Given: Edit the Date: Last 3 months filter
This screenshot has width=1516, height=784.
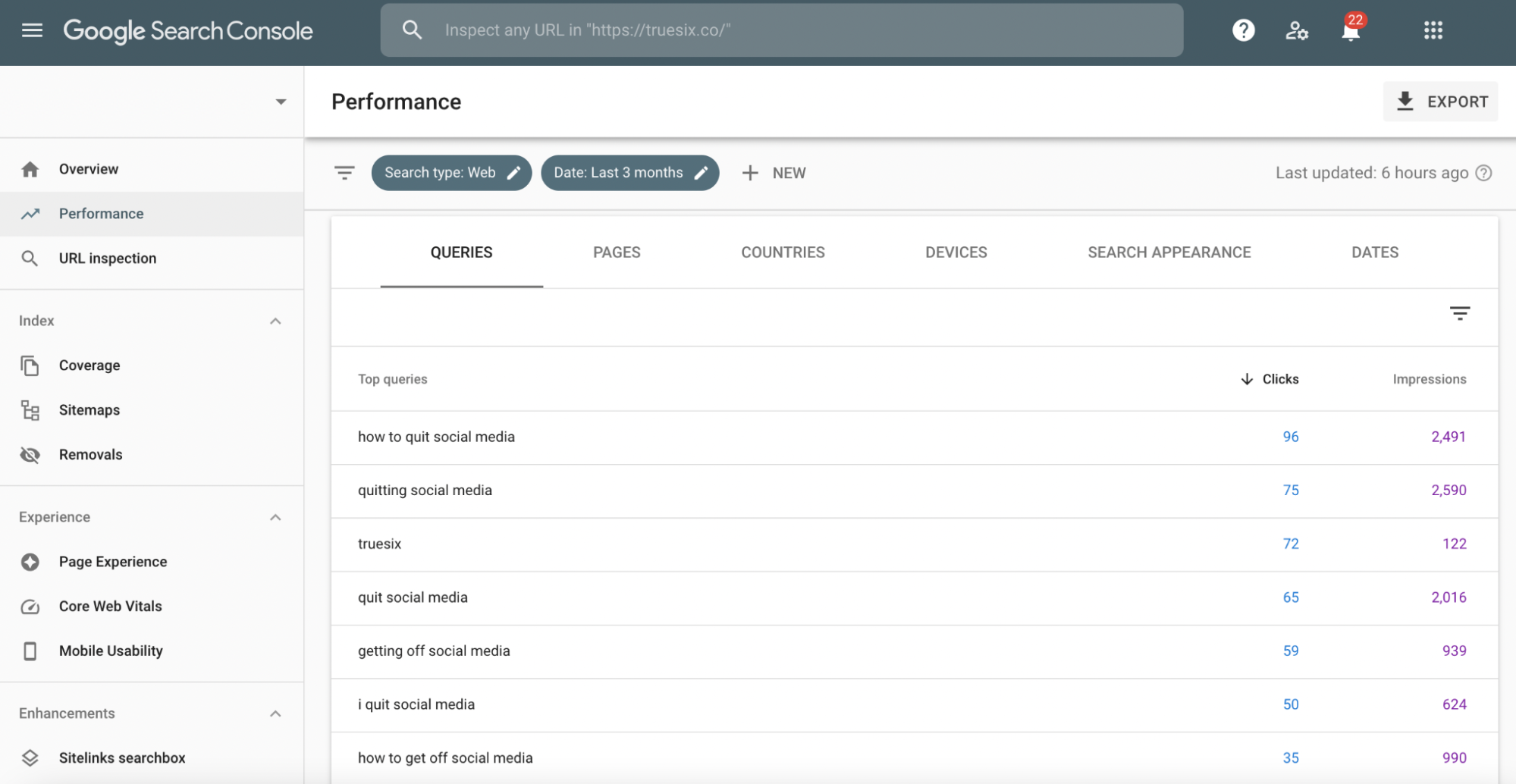Looking at the screenshot, I should click(x=629, y=173).
